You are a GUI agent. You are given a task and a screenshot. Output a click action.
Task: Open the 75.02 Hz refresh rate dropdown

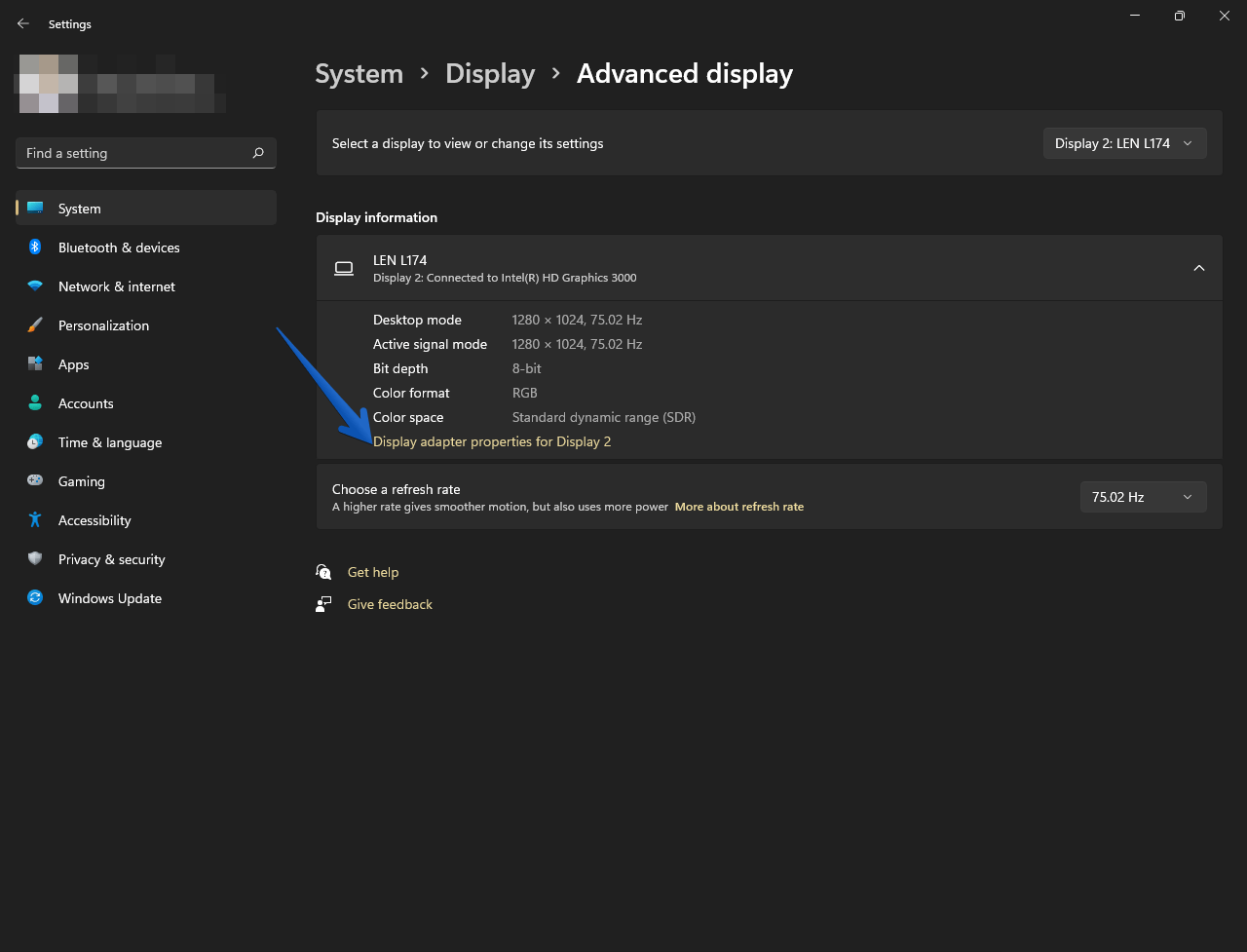(x=1143, y=497)
